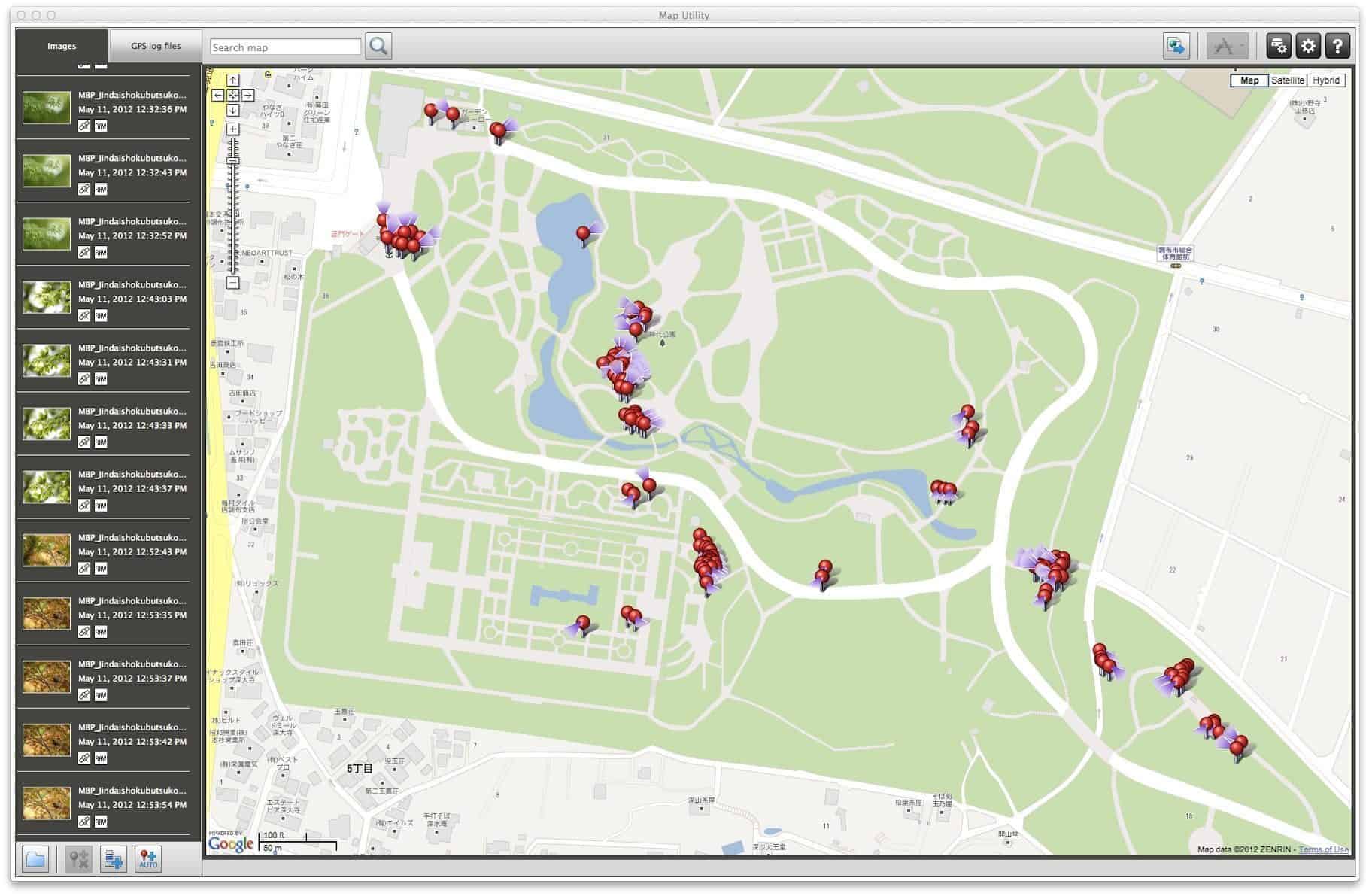1369x896 pixels.
Task: Switch to the GPS log files tab
Action: coord(156,47)
